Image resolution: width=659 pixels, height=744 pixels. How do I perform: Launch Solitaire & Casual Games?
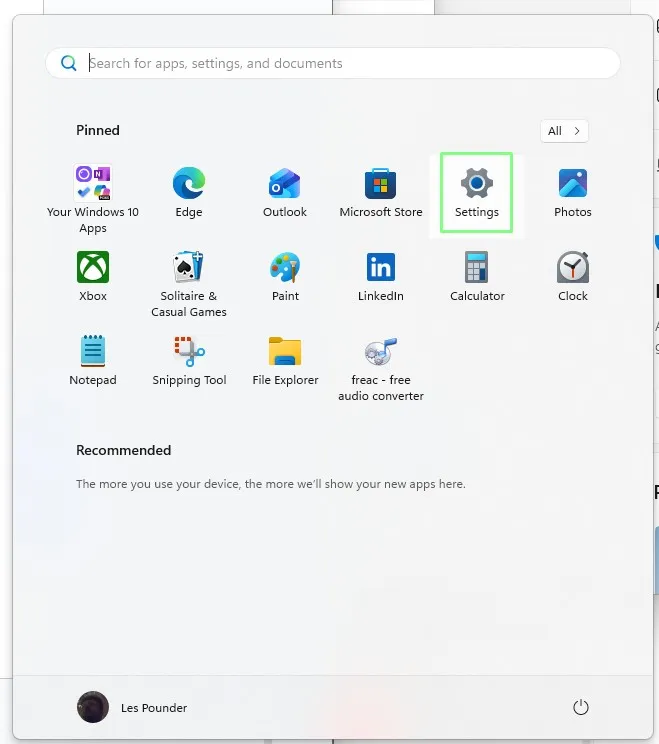[189, 284]
